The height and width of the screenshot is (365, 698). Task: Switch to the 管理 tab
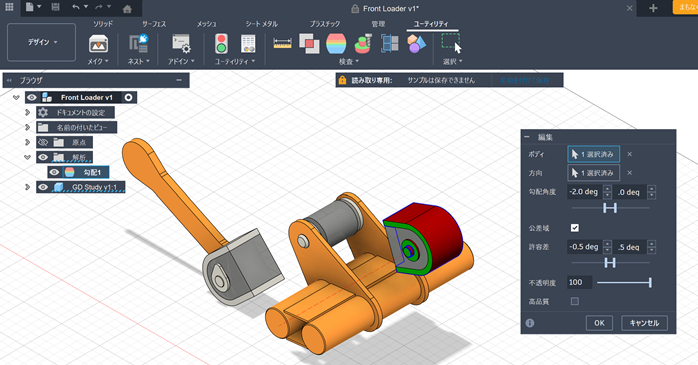tap(378, 24)
